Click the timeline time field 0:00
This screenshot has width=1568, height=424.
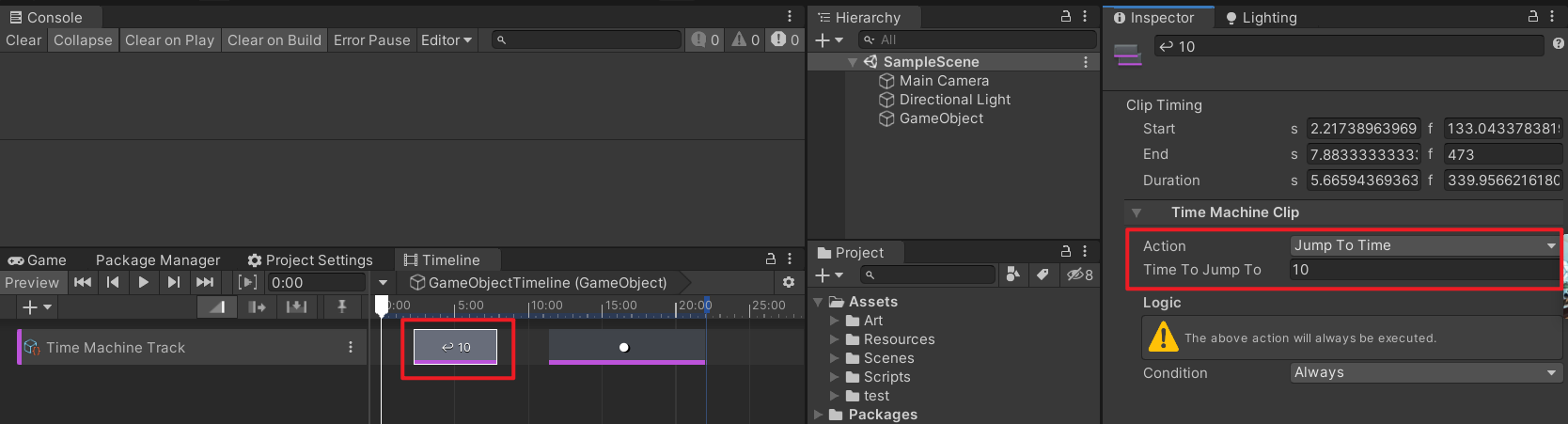(317, 282)
